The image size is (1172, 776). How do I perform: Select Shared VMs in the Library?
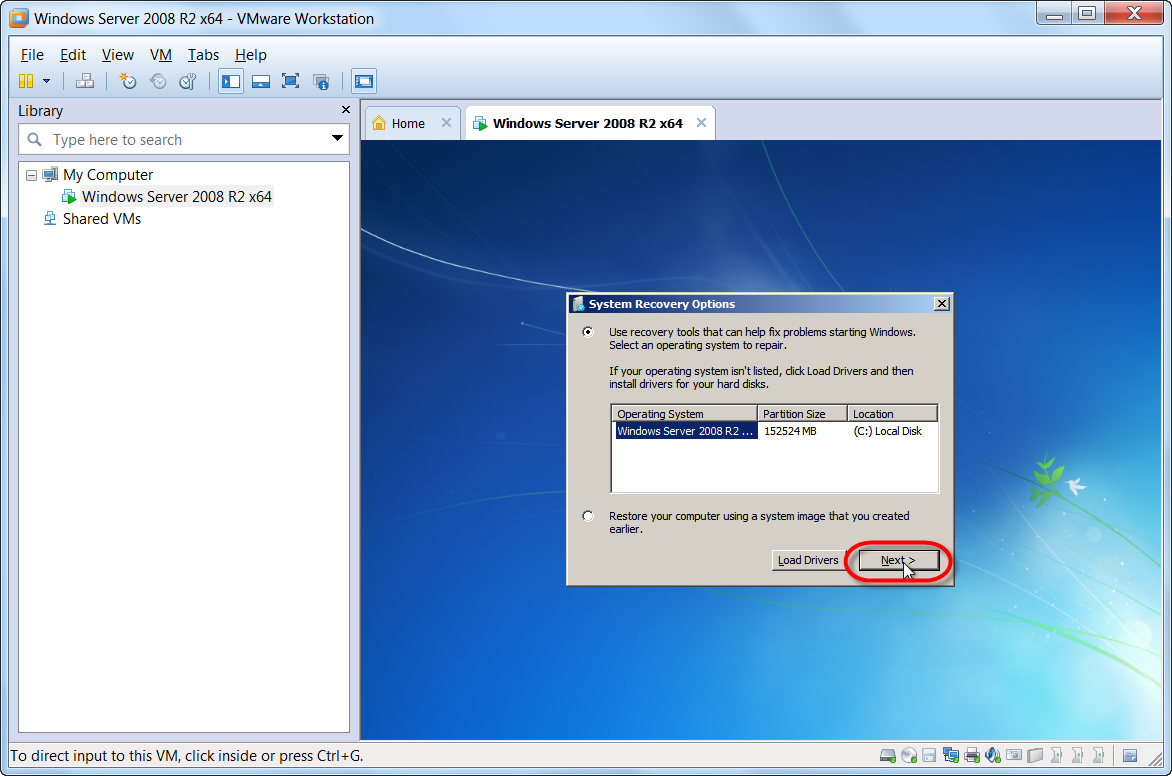tap(102, 218)
